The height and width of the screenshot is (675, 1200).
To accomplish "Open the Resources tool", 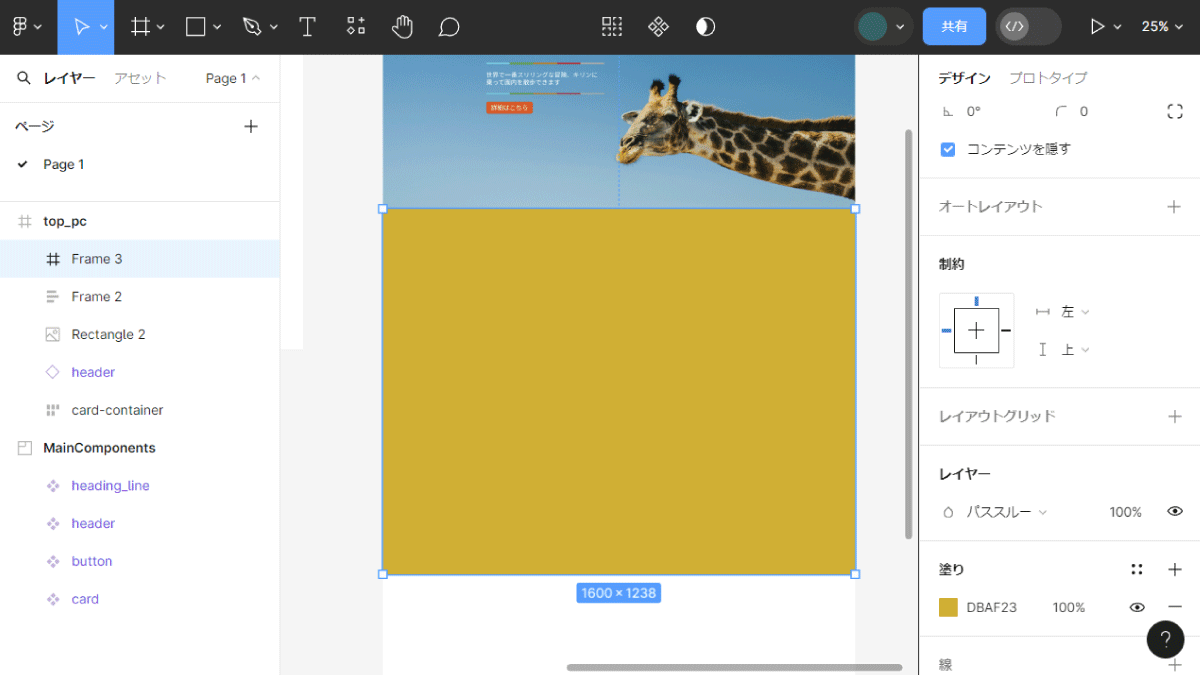I will (x=355, y=27).
